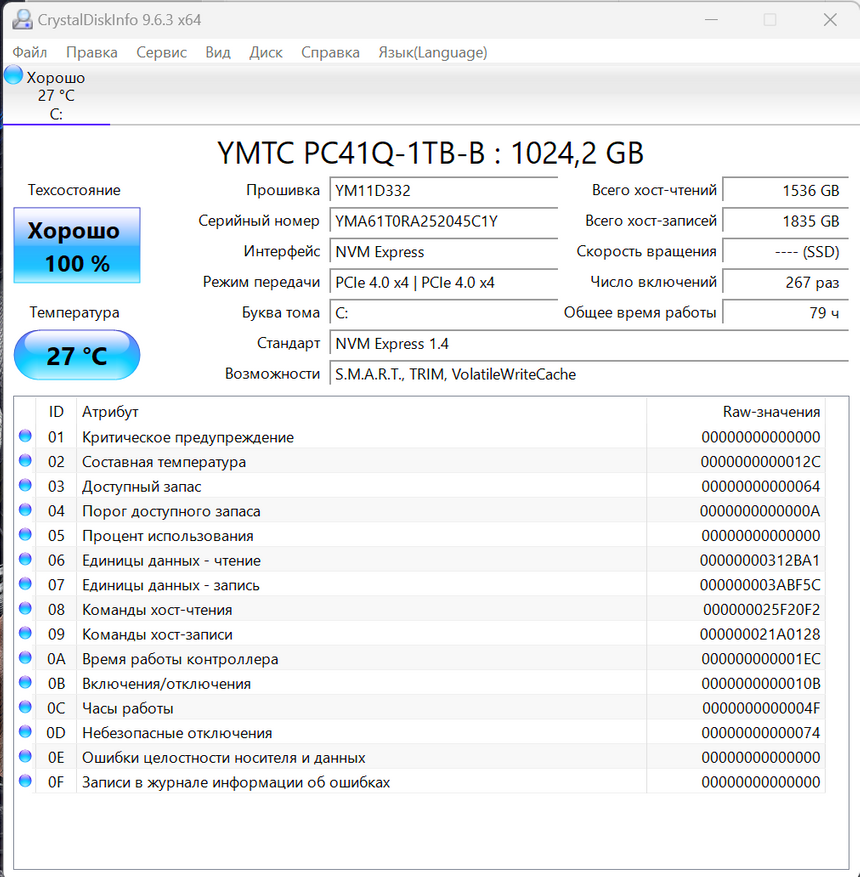Open the Справка menu

pos(330,53)
